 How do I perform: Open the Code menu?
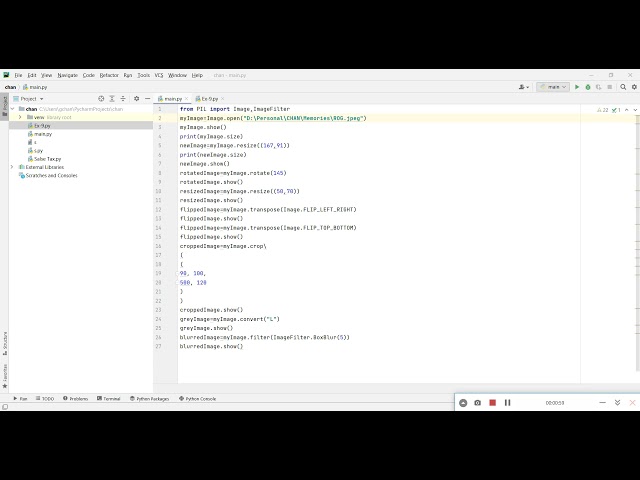(x=89, y=75)
